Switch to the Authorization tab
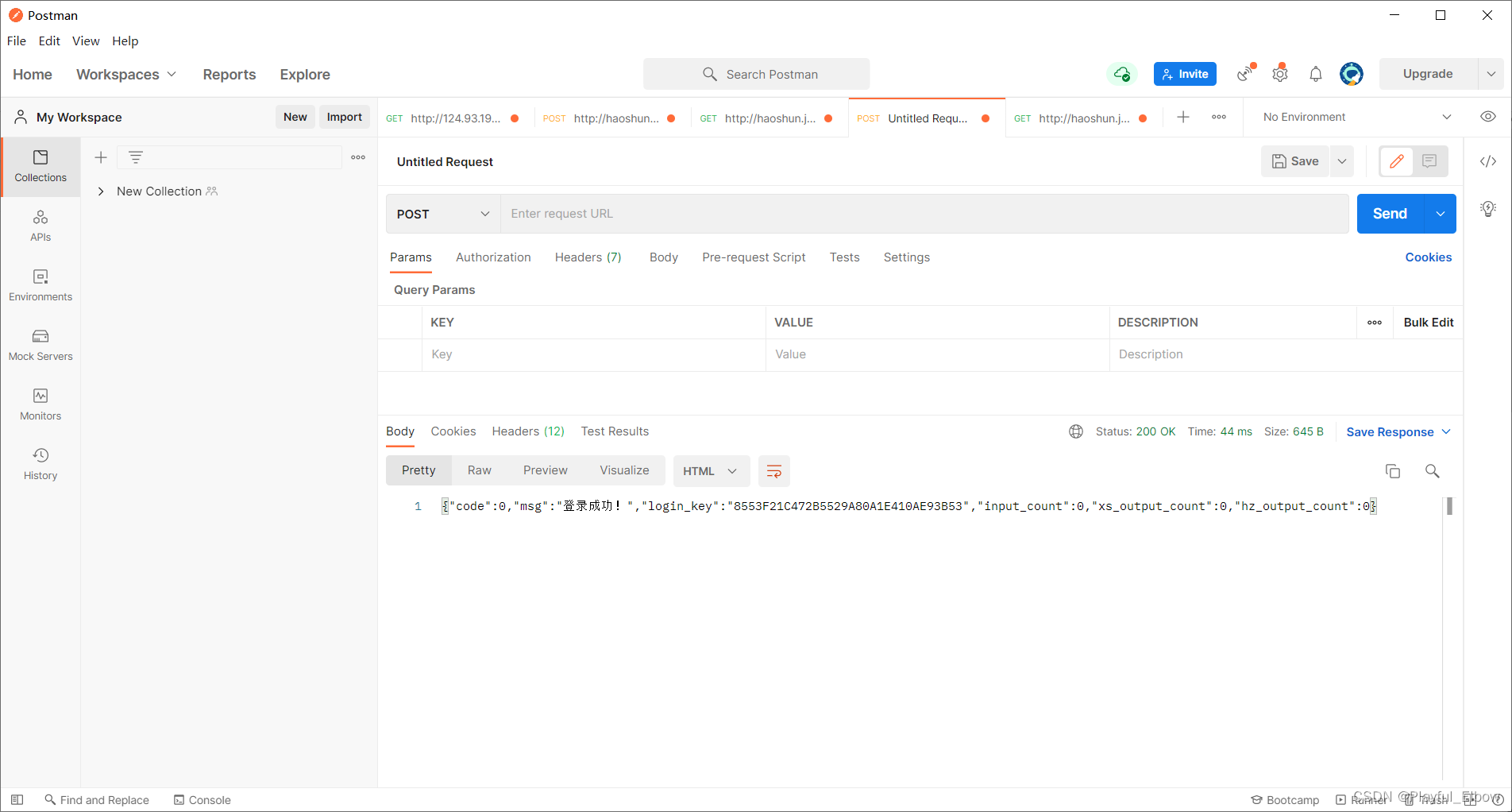 coord(493,257)
